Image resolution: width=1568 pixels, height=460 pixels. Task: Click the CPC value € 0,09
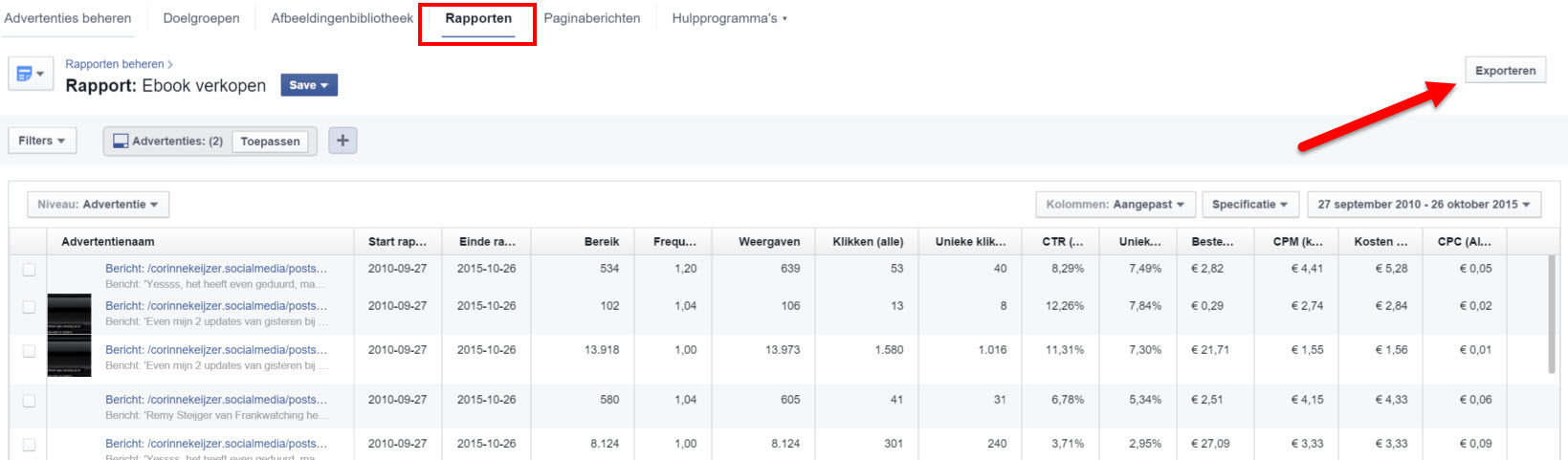click(1475, 444)
